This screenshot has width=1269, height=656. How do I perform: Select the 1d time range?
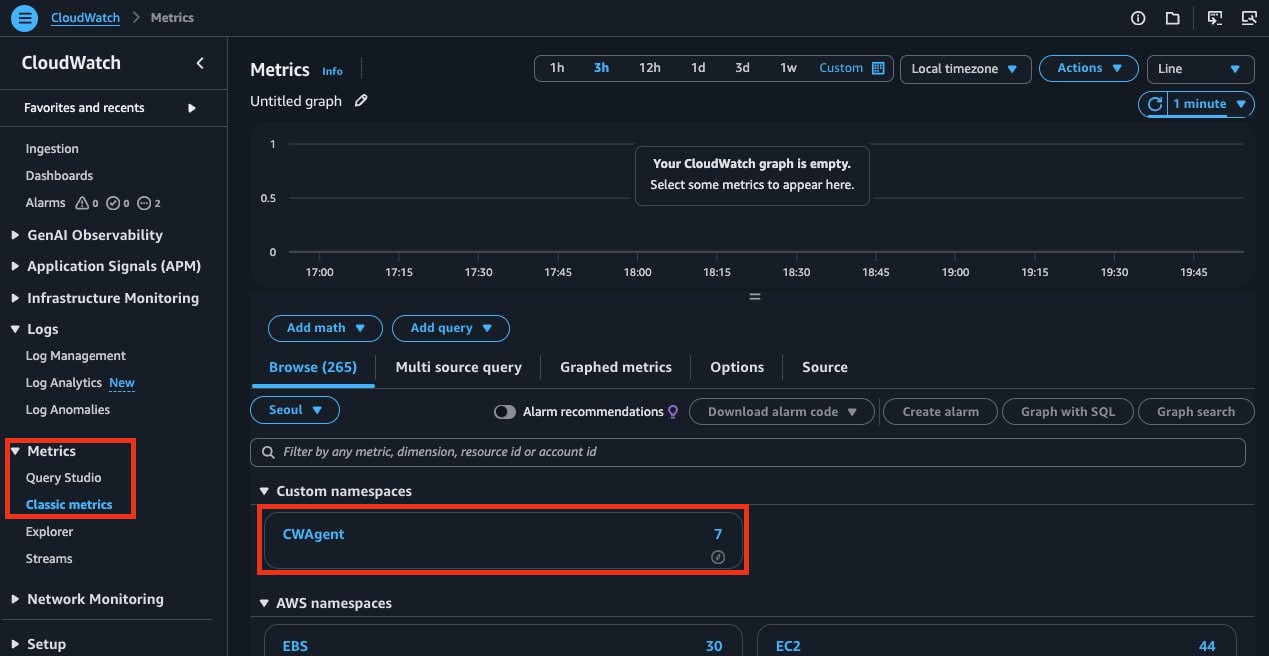coord(698,68)
